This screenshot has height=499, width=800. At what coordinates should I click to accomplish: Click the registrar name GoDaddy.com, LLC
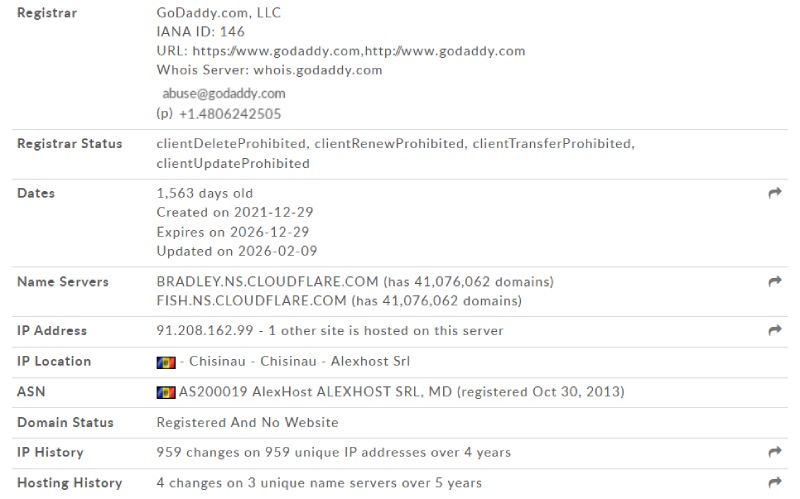pyautogui.click(x=216, y=13)
